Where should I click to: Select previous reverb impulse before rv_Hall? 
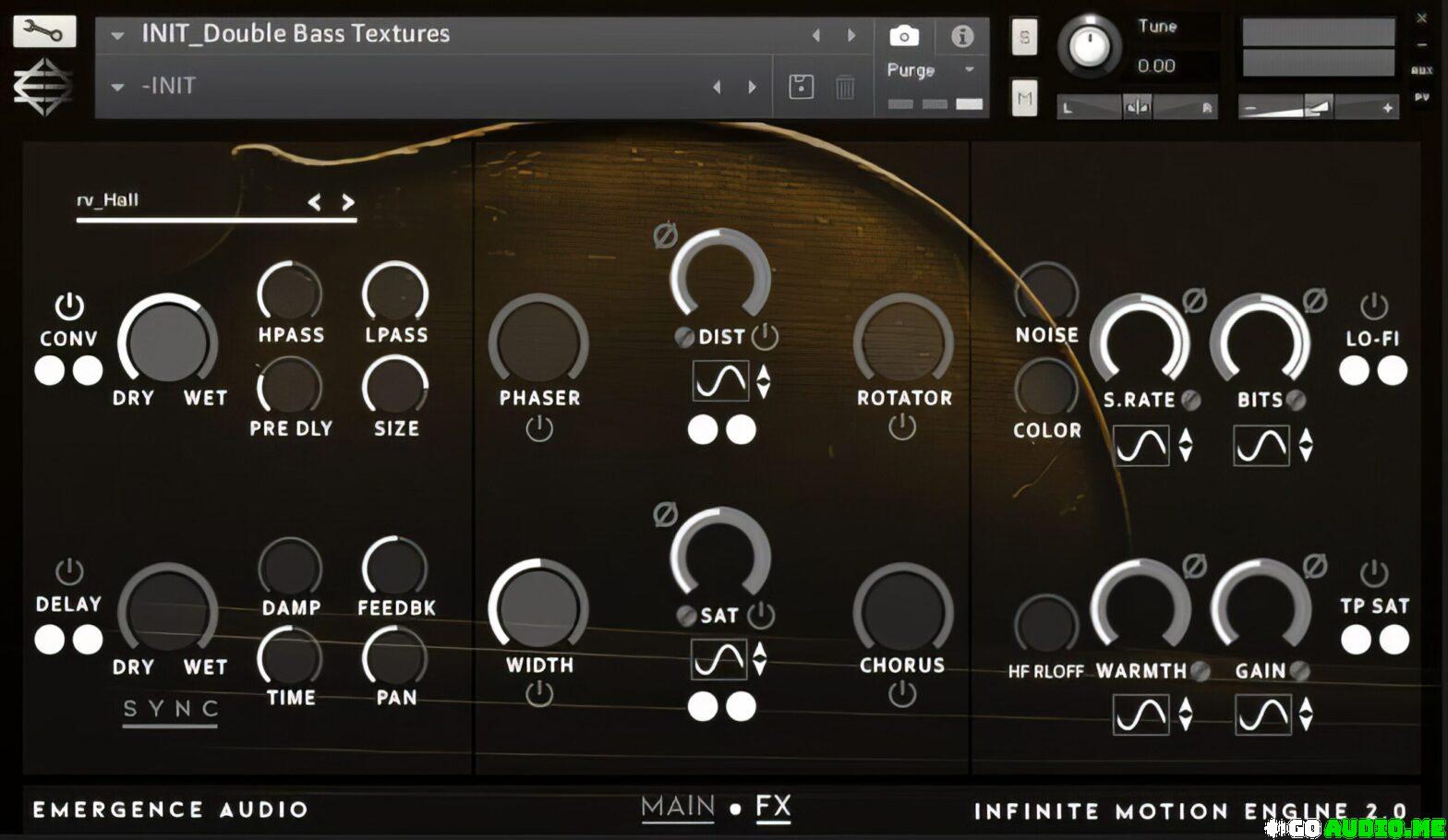coord(315,202)
